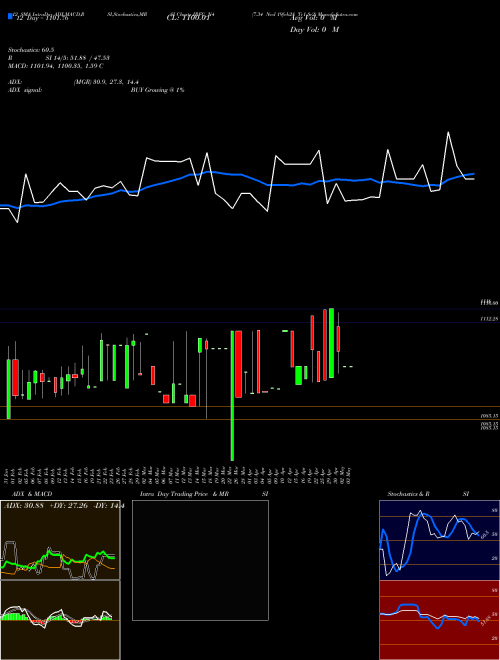Click the 'ADX: 30.88 +DY: 27.26' header
This screenshot has width=500, height=660.
click(45, 506)
